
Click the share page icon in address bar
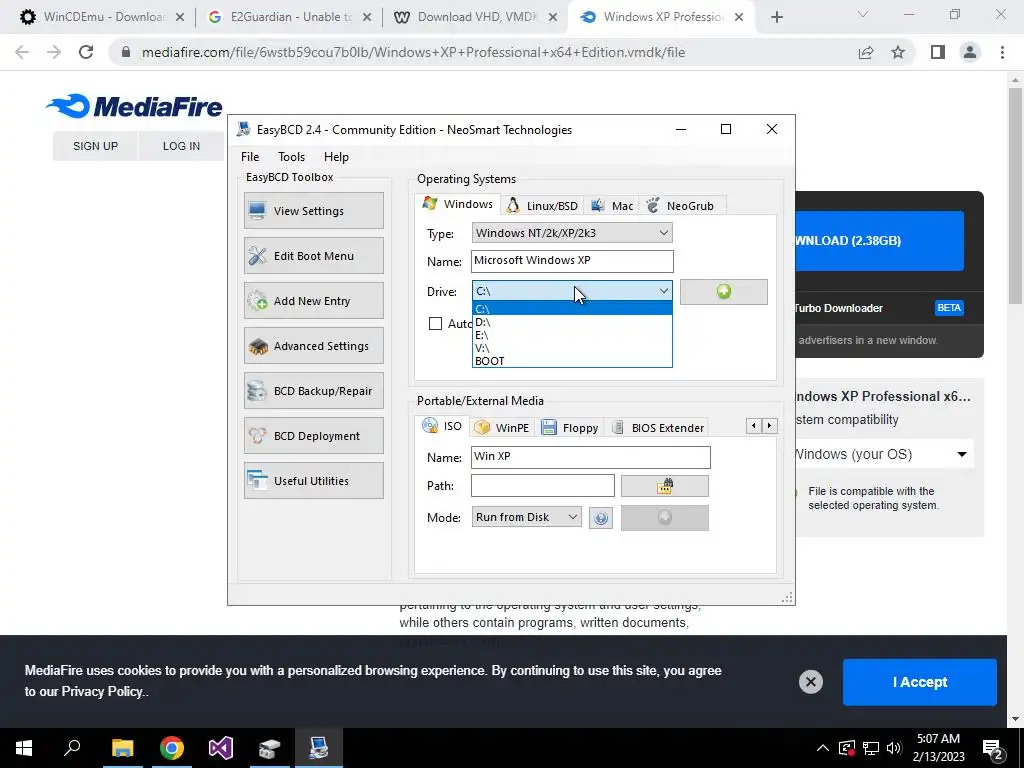(x=866, y=52)
